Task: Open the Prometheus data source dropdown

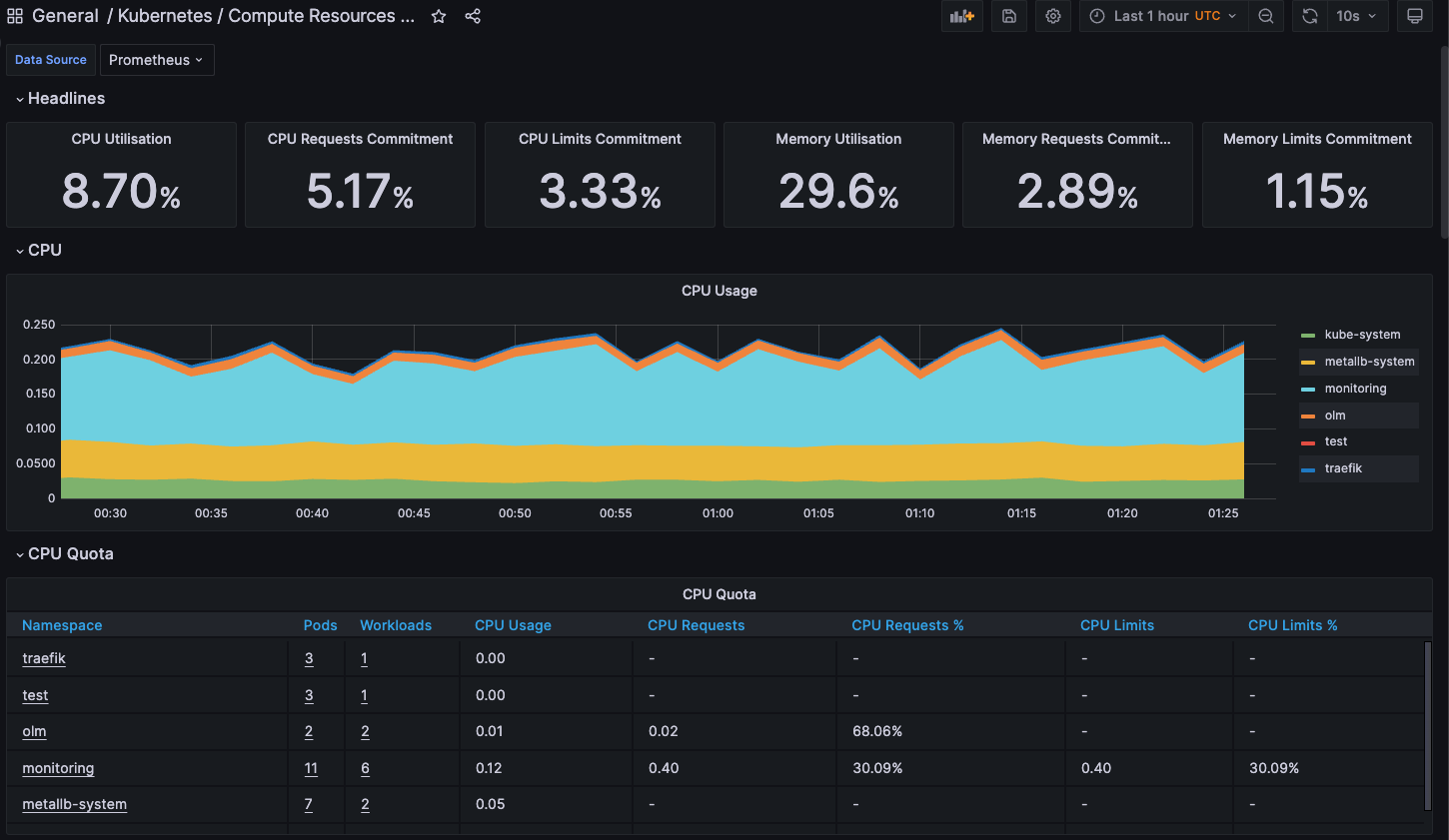Action: click(x=157, y=60)
